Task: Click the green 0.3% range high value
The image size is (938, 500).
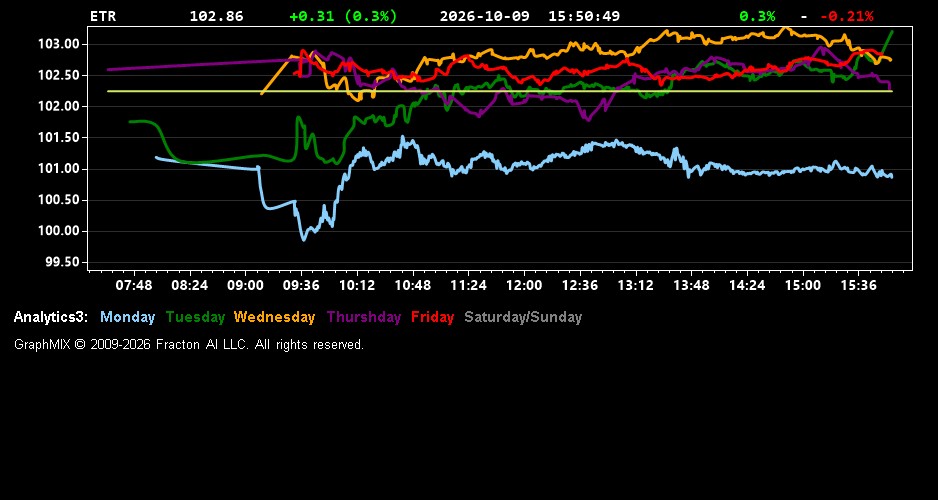Action: coord(757,16)
